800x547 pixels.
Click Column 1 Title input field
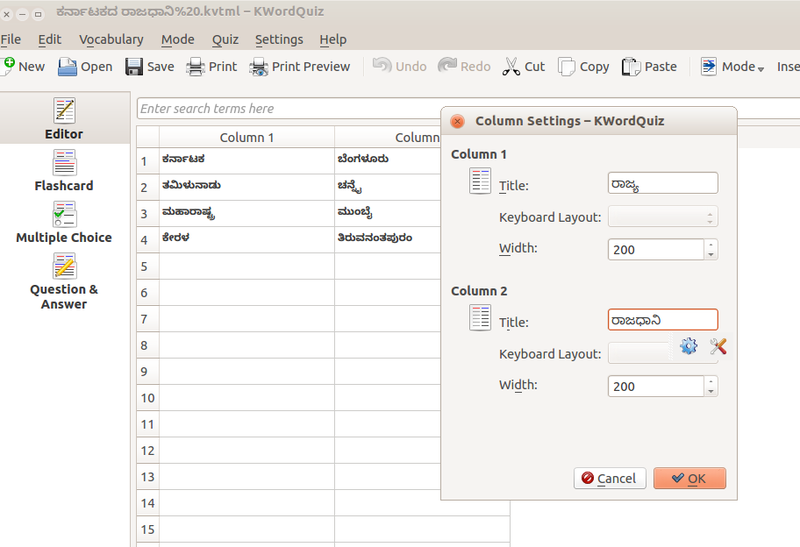click(663, 183)
